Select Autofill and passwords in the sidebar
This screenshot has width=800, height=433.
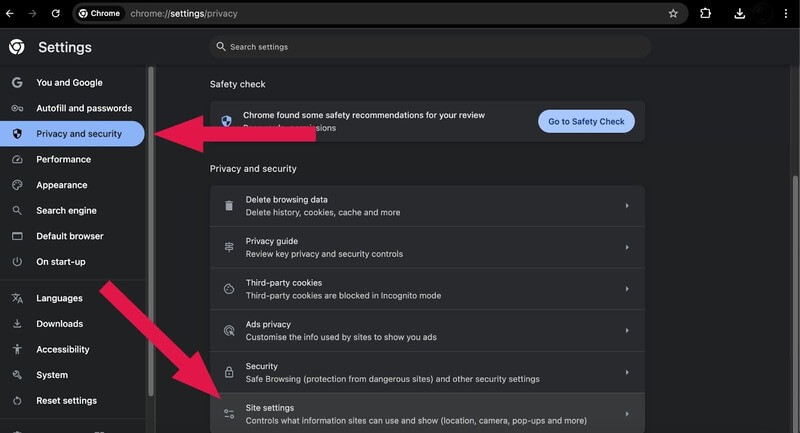tap(72, 108)
